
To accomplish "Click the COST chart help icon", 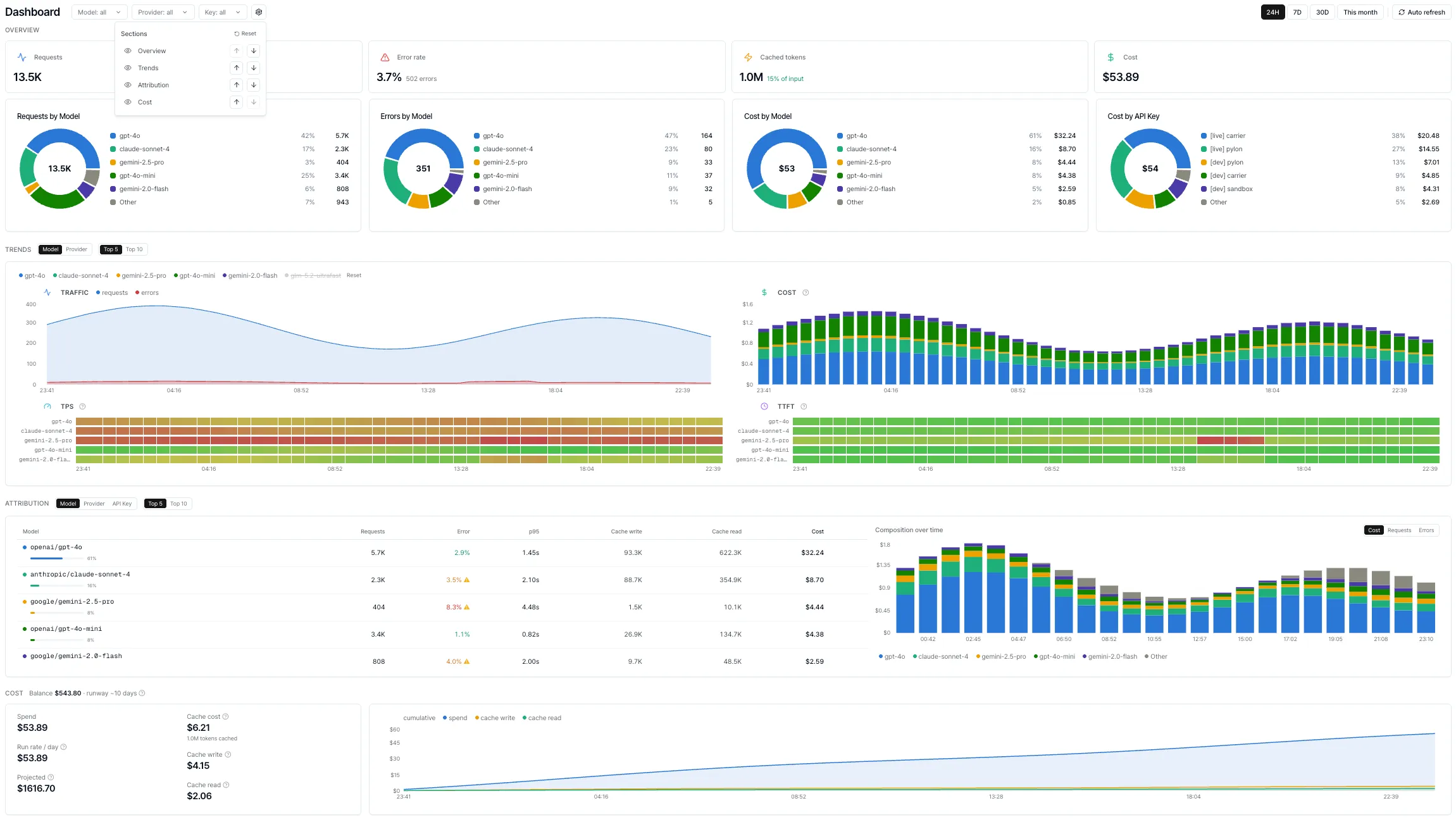I will [x=806, y=292].
